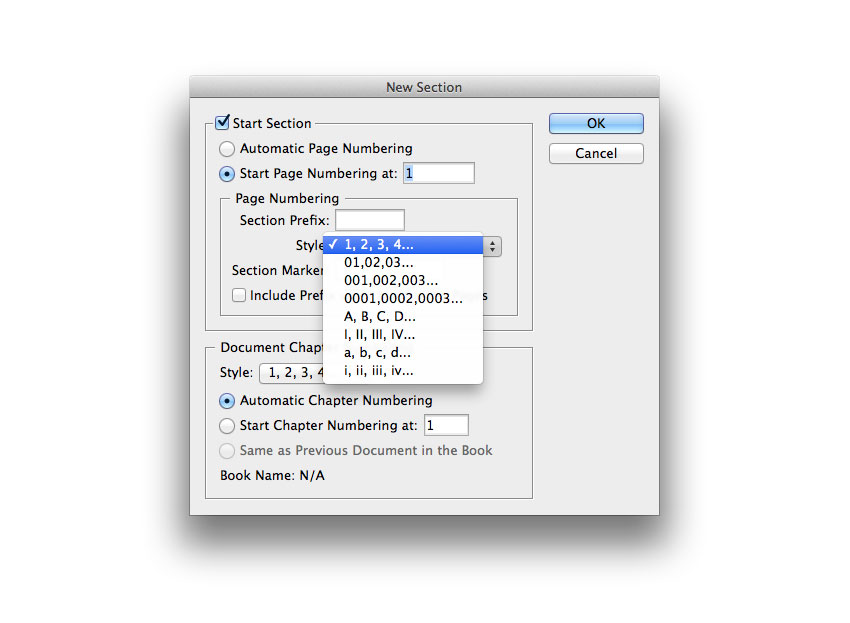Toggle the Include Prefix checkbox

(239, 296)
